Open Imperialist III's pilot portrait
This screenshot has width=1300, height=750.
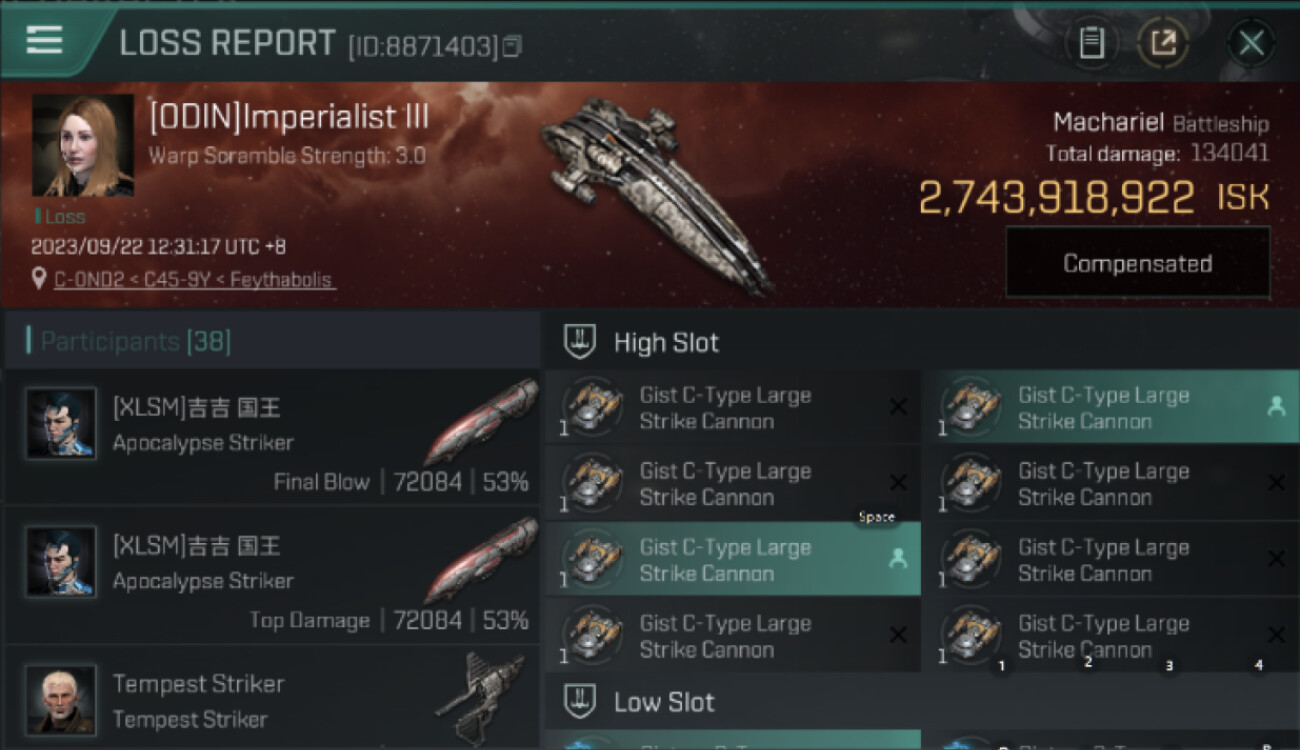tap(83, 146)
